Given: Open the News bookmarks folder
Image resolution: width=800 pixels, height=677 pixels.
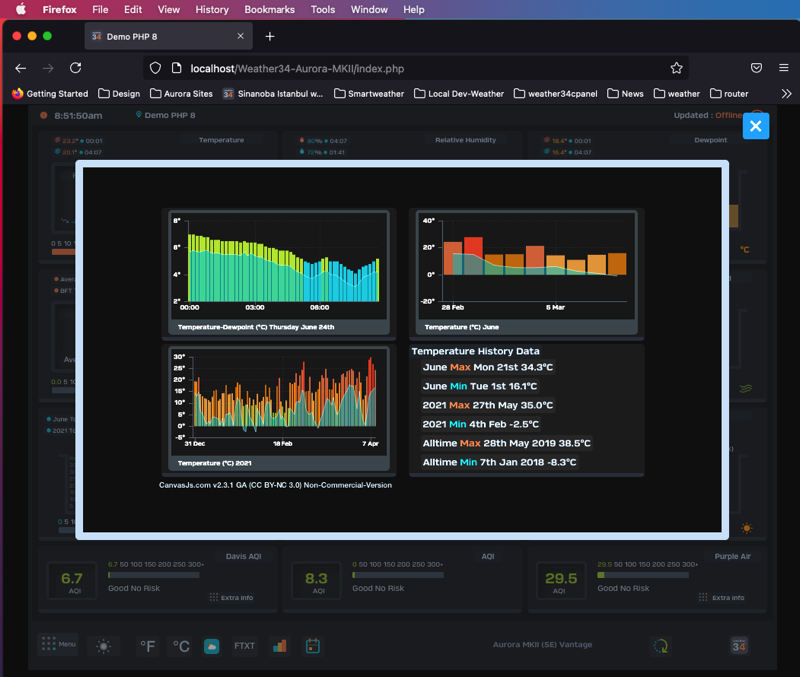Looking at the screenshot, I should click(x=626, y=94).
